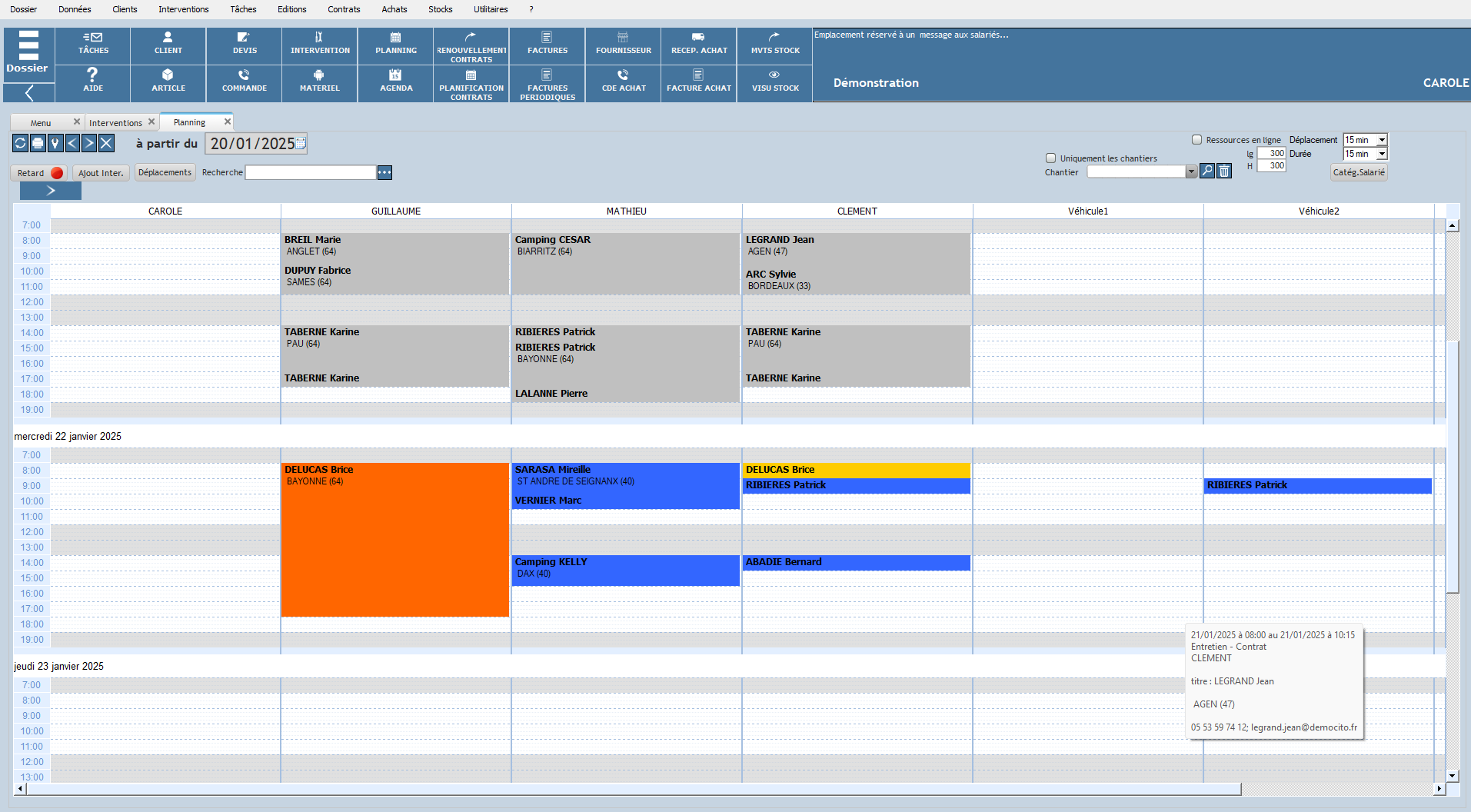Expand the Chantier combo box
The image size is (1471, 812).
click(x=1191, y=172)
